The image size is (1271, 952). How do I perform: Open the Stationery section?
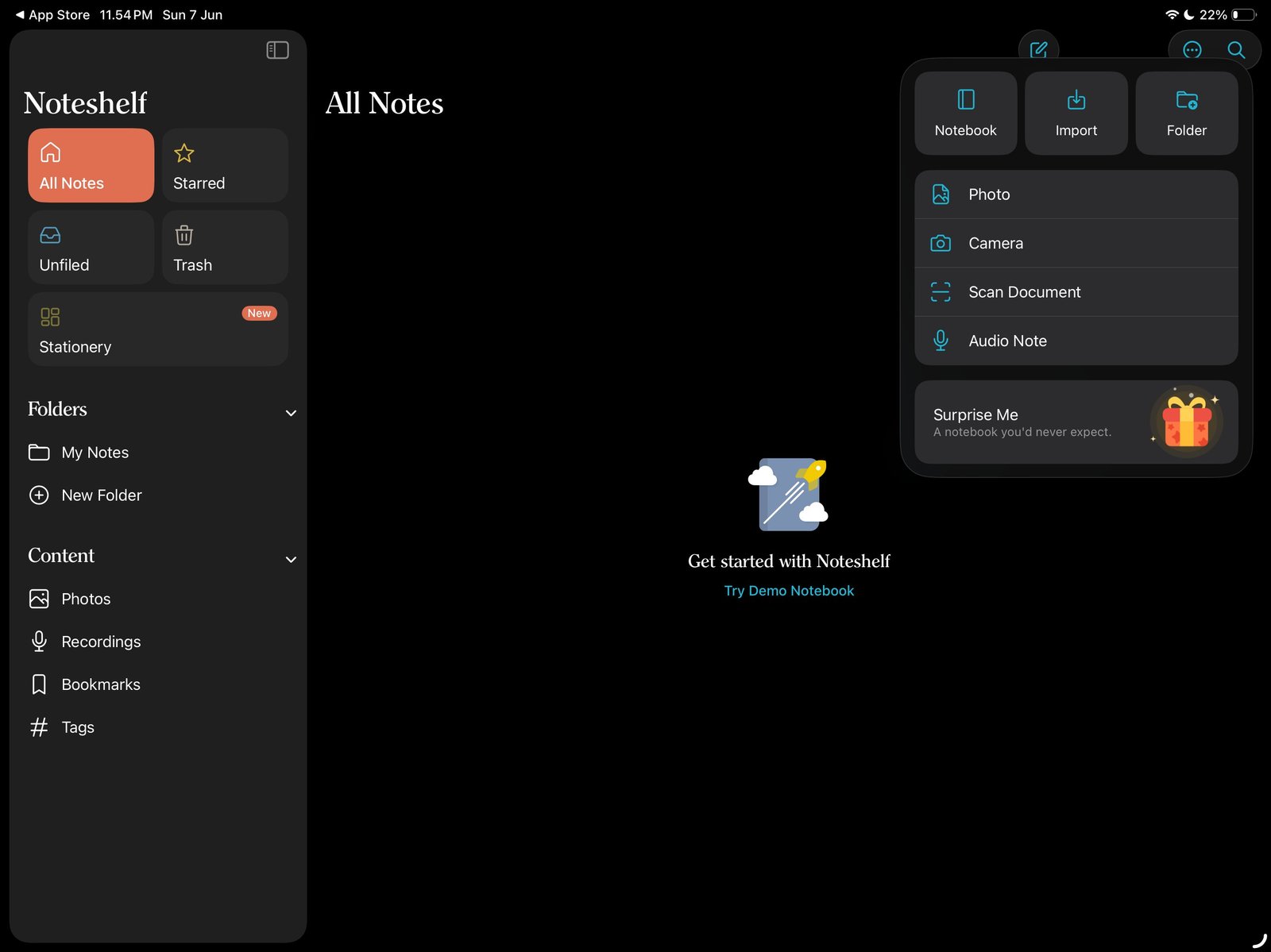tap(158, 329)
